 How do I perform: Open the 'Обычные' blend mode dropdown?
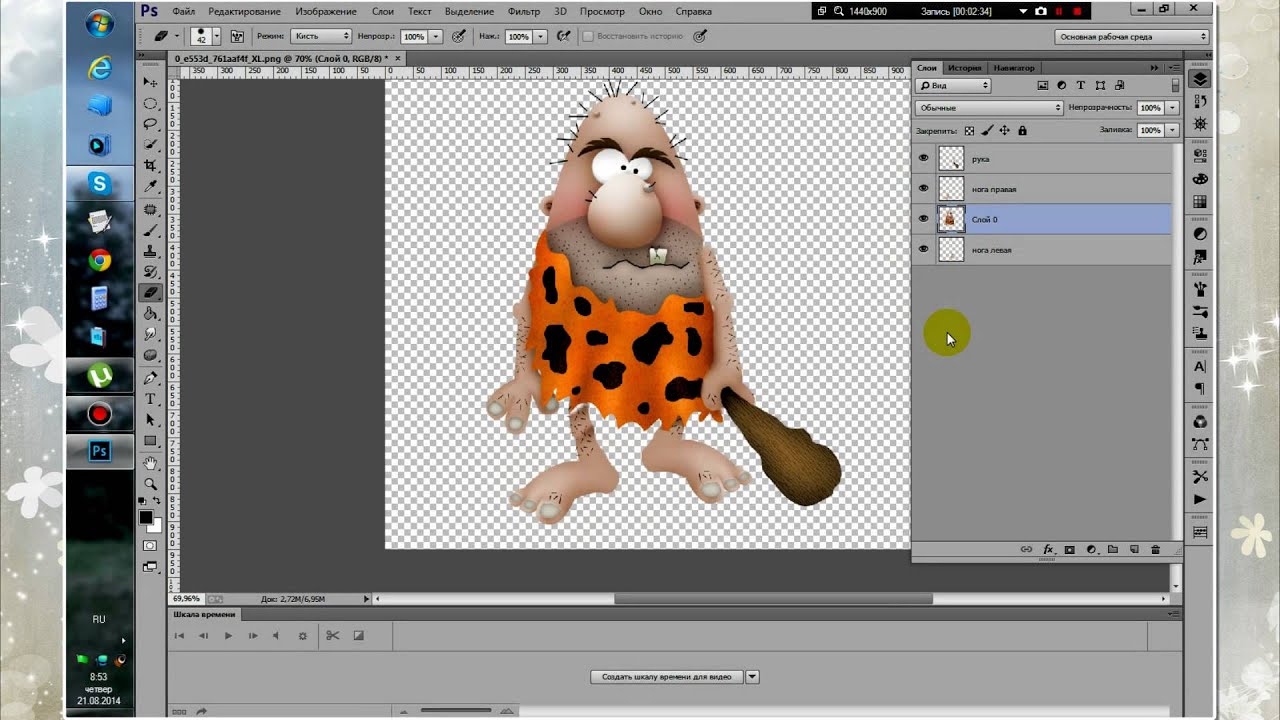click(989, 107)
